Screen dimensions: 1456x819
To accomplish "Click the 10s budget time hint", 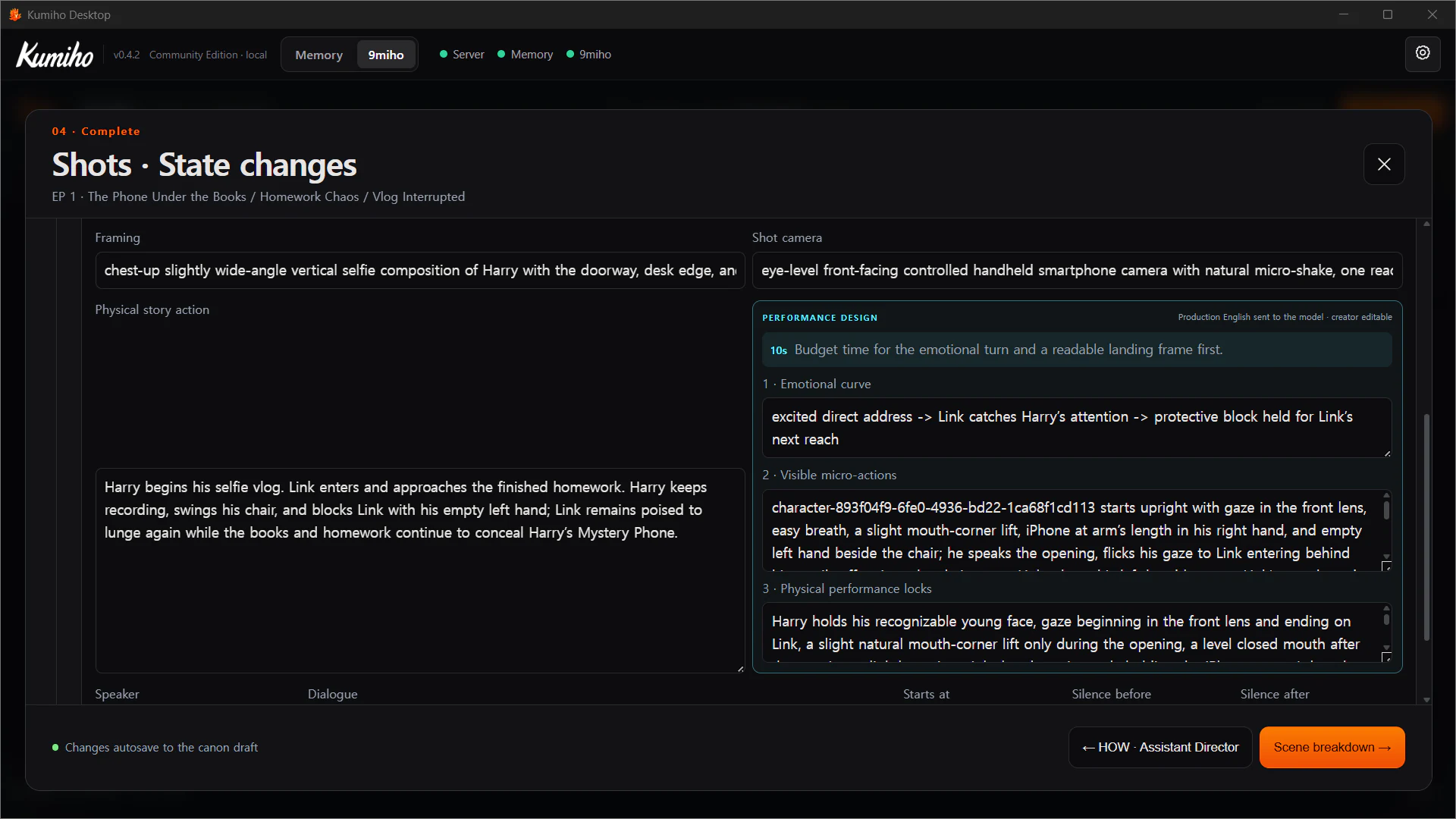I will (1077, 350).
